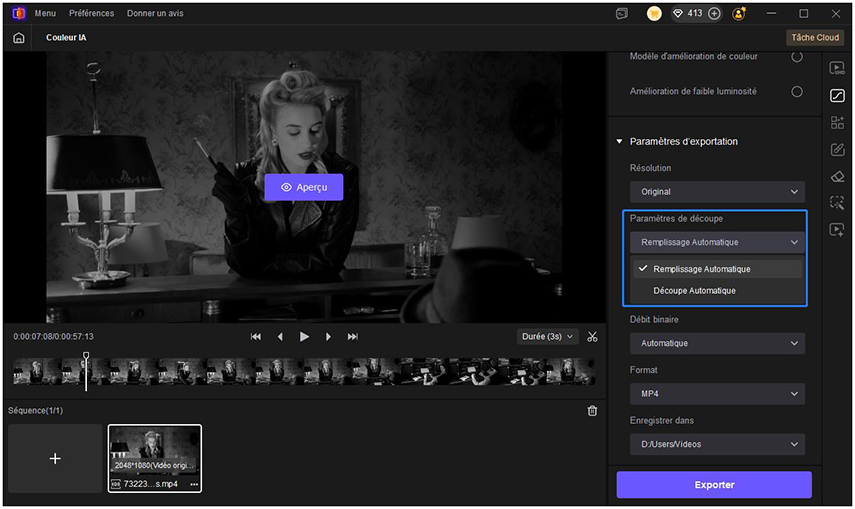Click the Aperçu preview button

[304, 187]
